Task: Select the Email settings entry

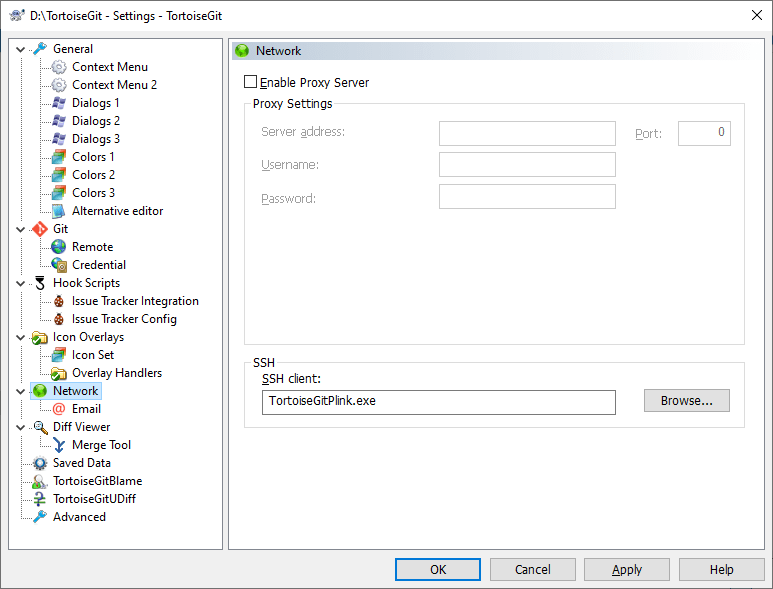Action: click(x=86, y=409)
